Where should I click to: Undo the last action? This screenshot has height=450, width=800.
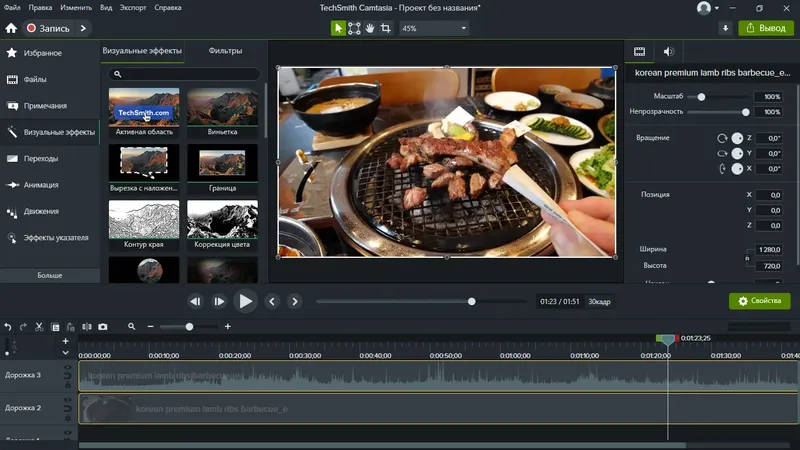tap(8, 326)
